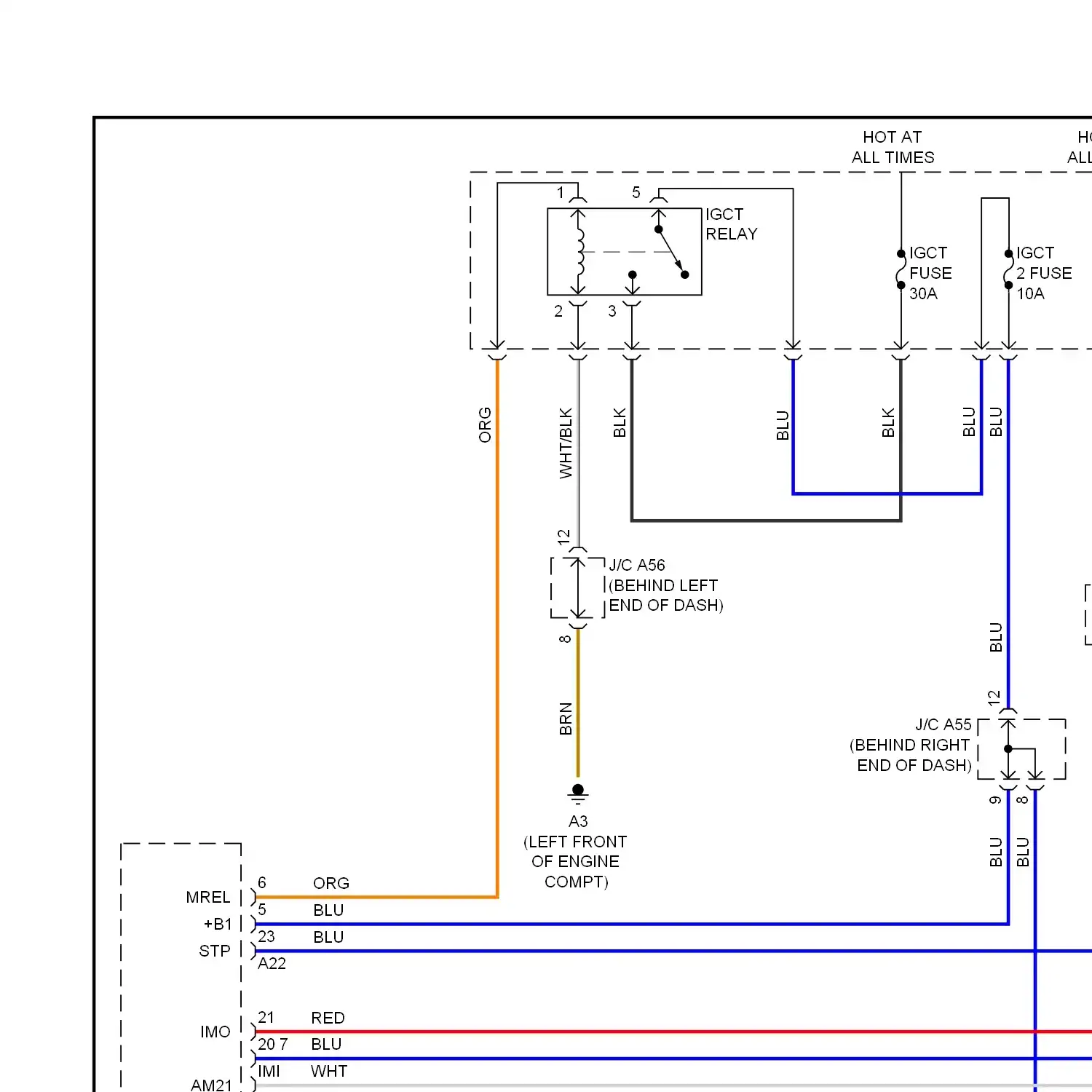Click the STP terminal label
The height and width of the screenshot is (1092, 1092).
tap(215, 951)
